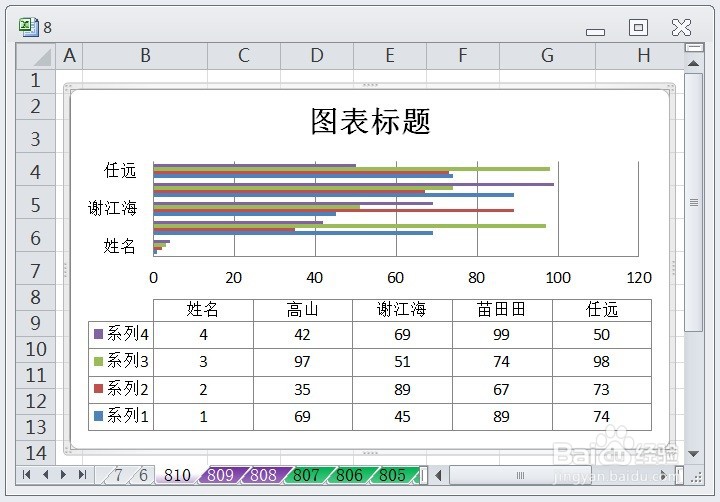Click horizontal axis value 60
The width and height of the screenshot is (720, 502).
click(395, 278)
